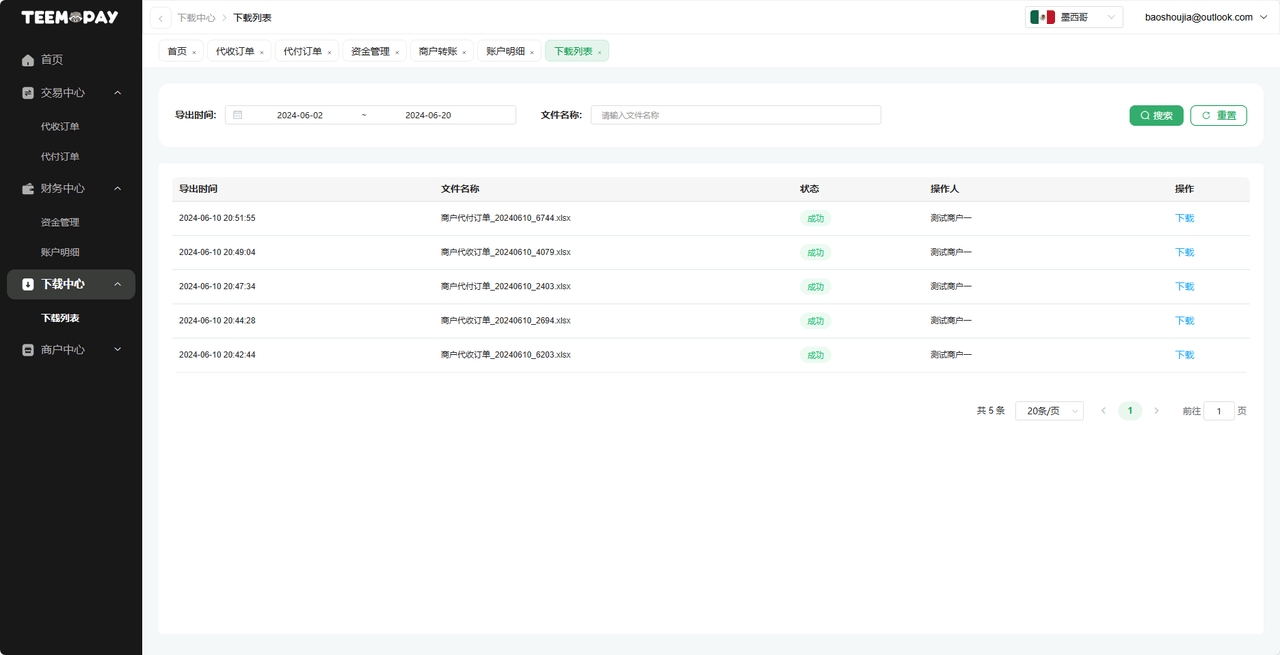Click the 成功 status in the 20:47:34 row
Viewport: 1280px width, 655px height.
(815, 287)
